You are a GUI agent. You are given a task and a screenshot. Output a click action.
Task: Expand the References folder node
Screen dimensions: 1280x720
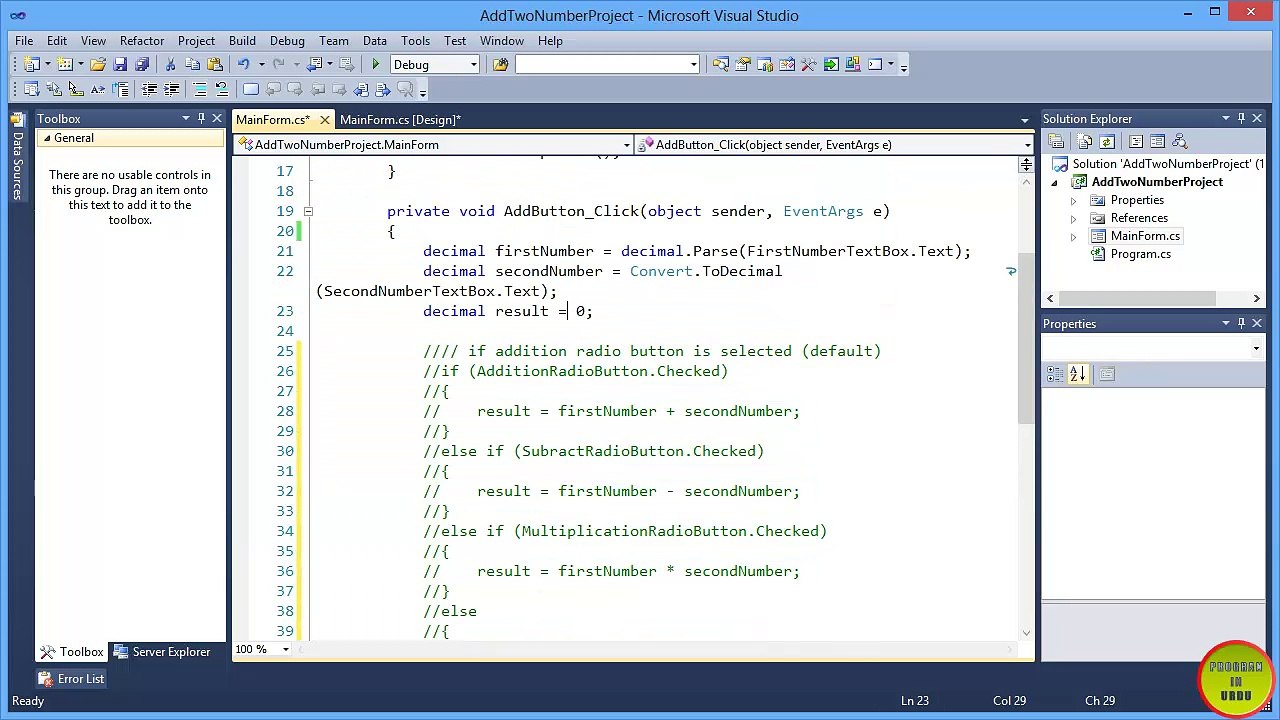point(1073,218)
